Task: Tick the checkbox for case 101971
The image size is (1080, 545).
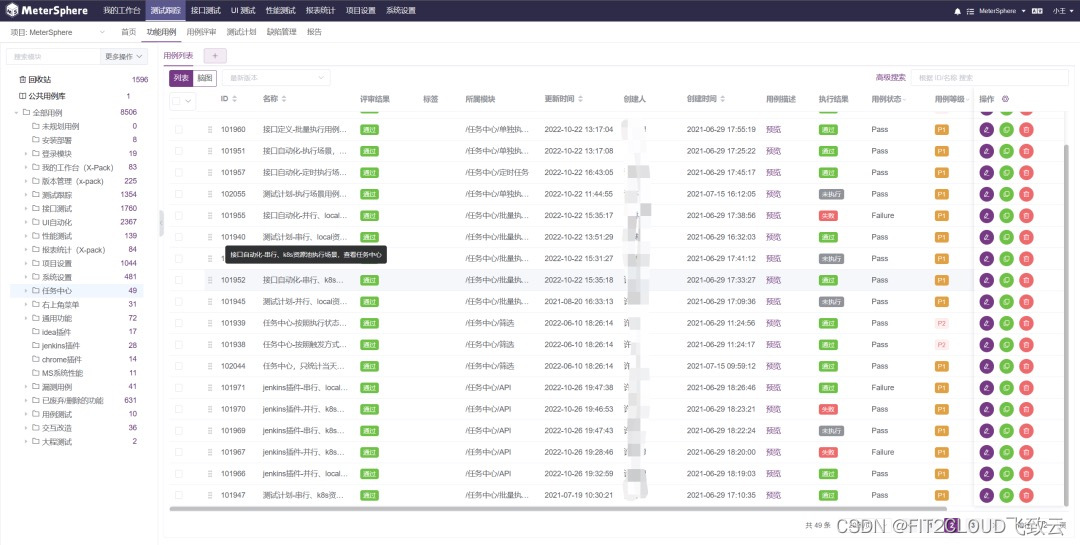Action: click(179, 387)
